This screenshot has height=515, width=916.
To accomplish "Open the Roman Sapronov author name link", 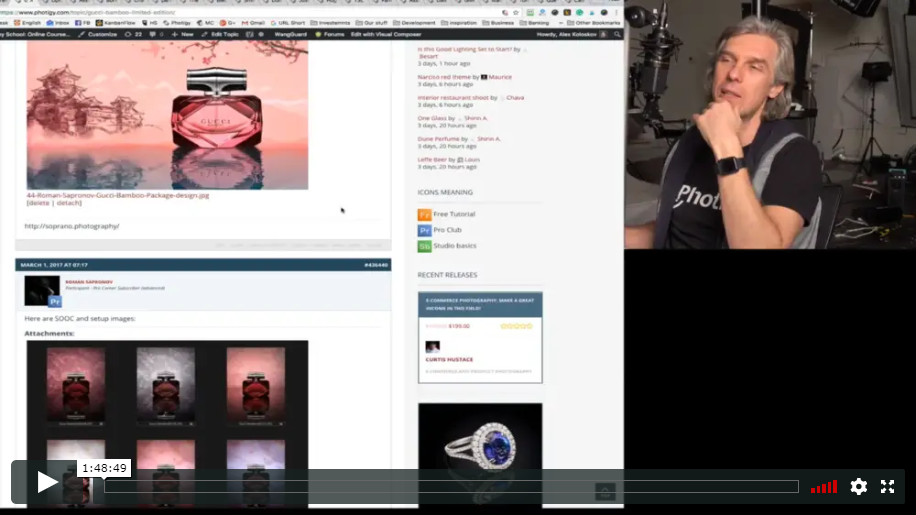I will 89,281.
